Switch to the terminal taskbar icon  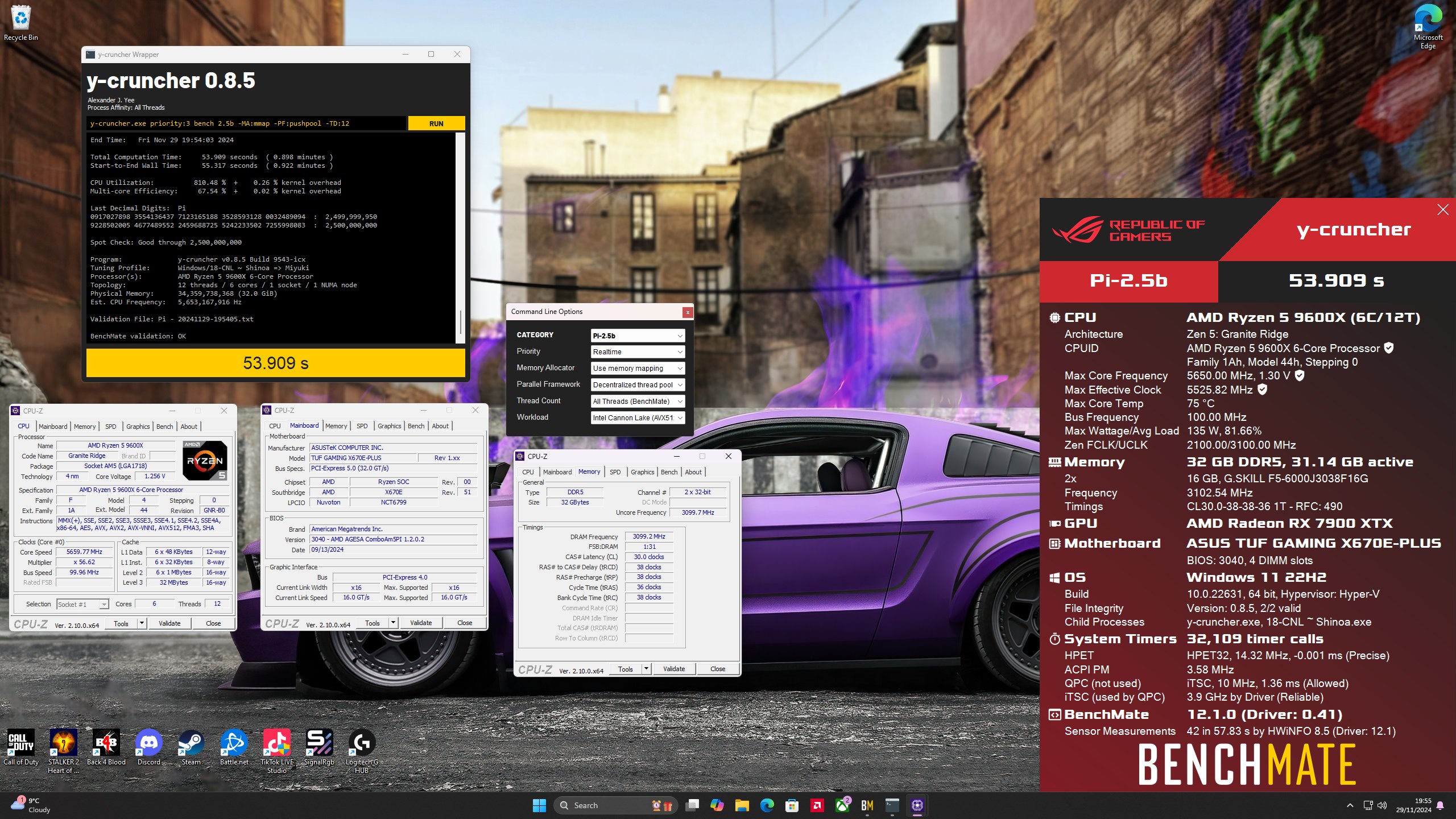click(x=892, y=805)
